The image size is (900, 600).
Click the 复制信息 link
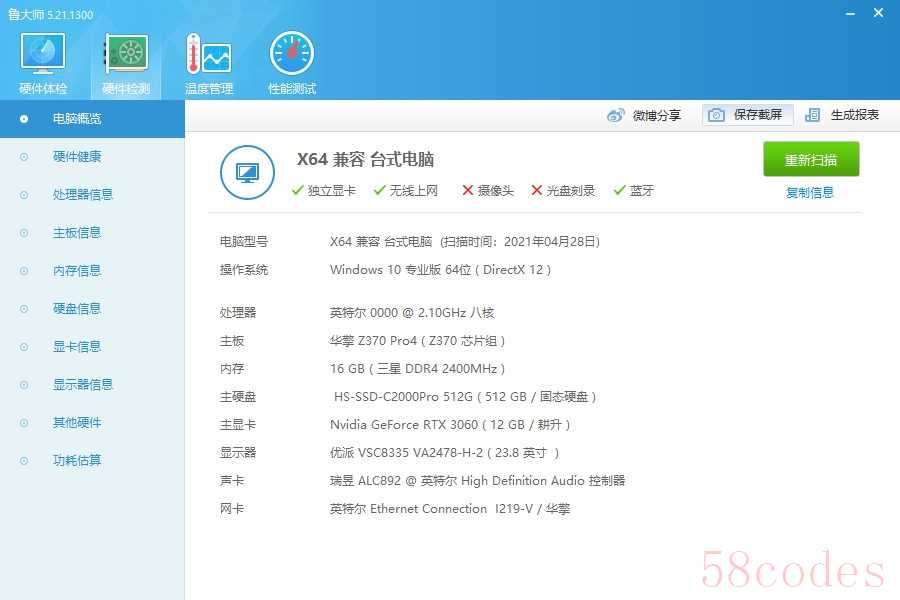(809, 193)
